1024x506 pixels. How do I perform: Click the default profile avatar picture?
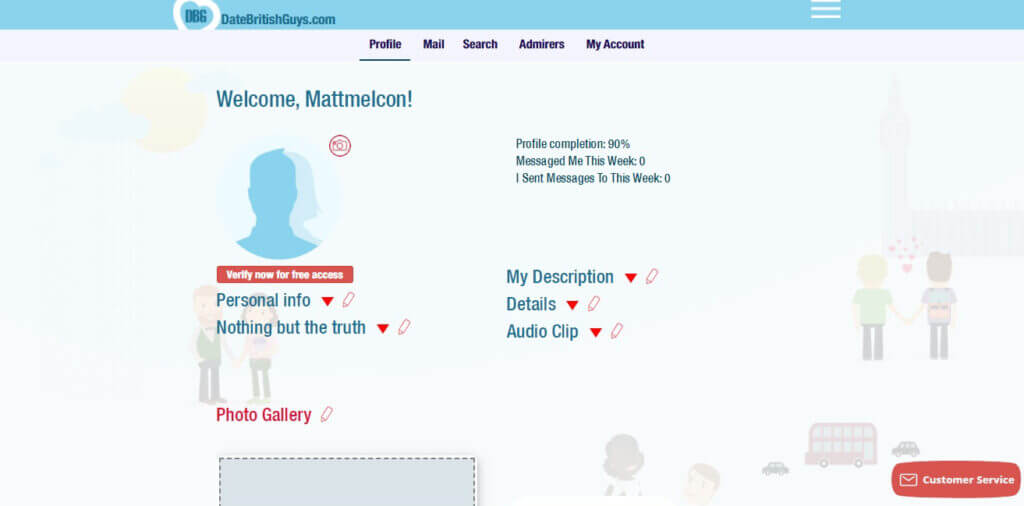click(279, 198)
